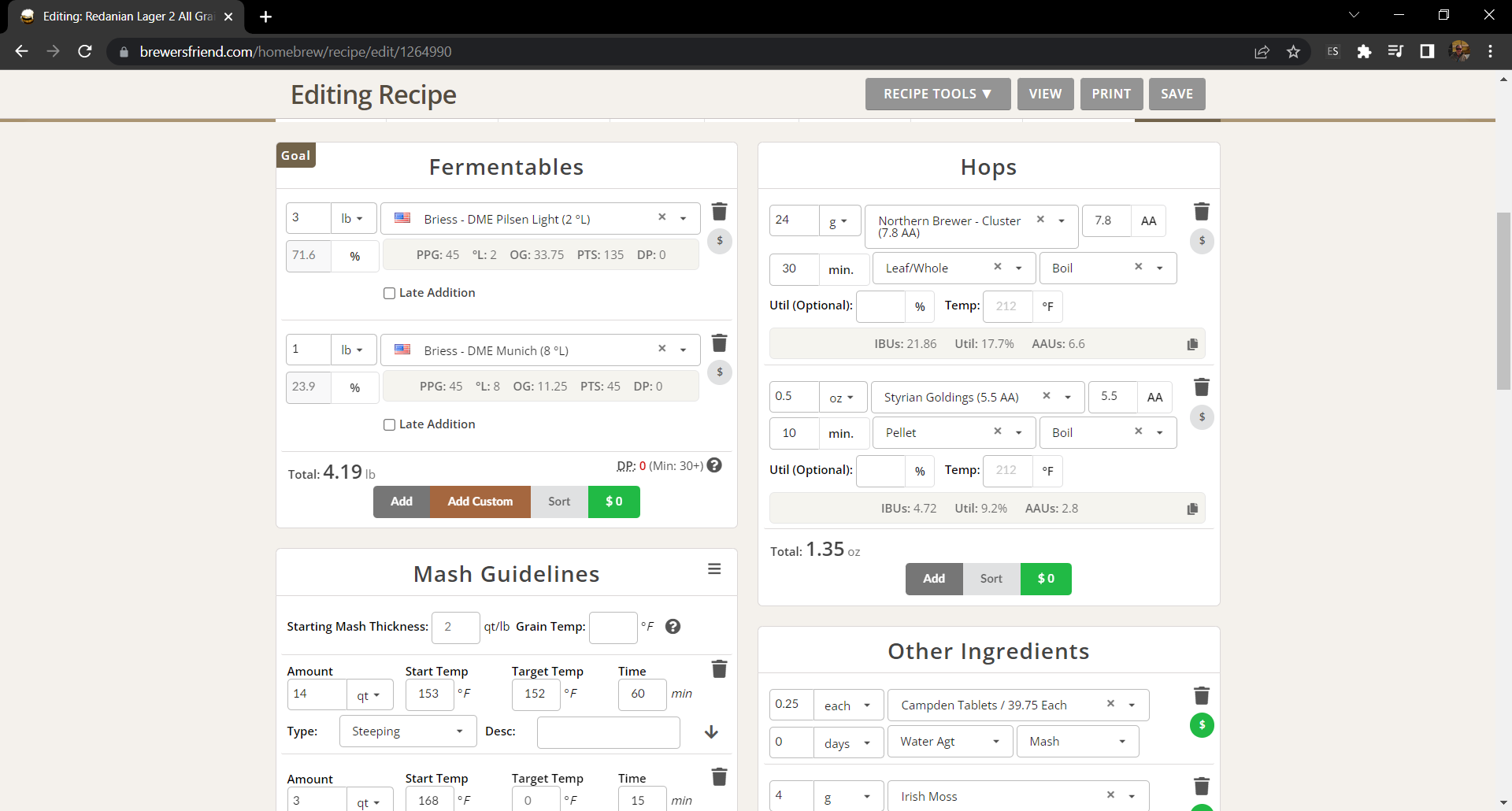Open Water Agt type dropdown
The height and width of the screenshot is (811, 1512).
tap(949, 742)
